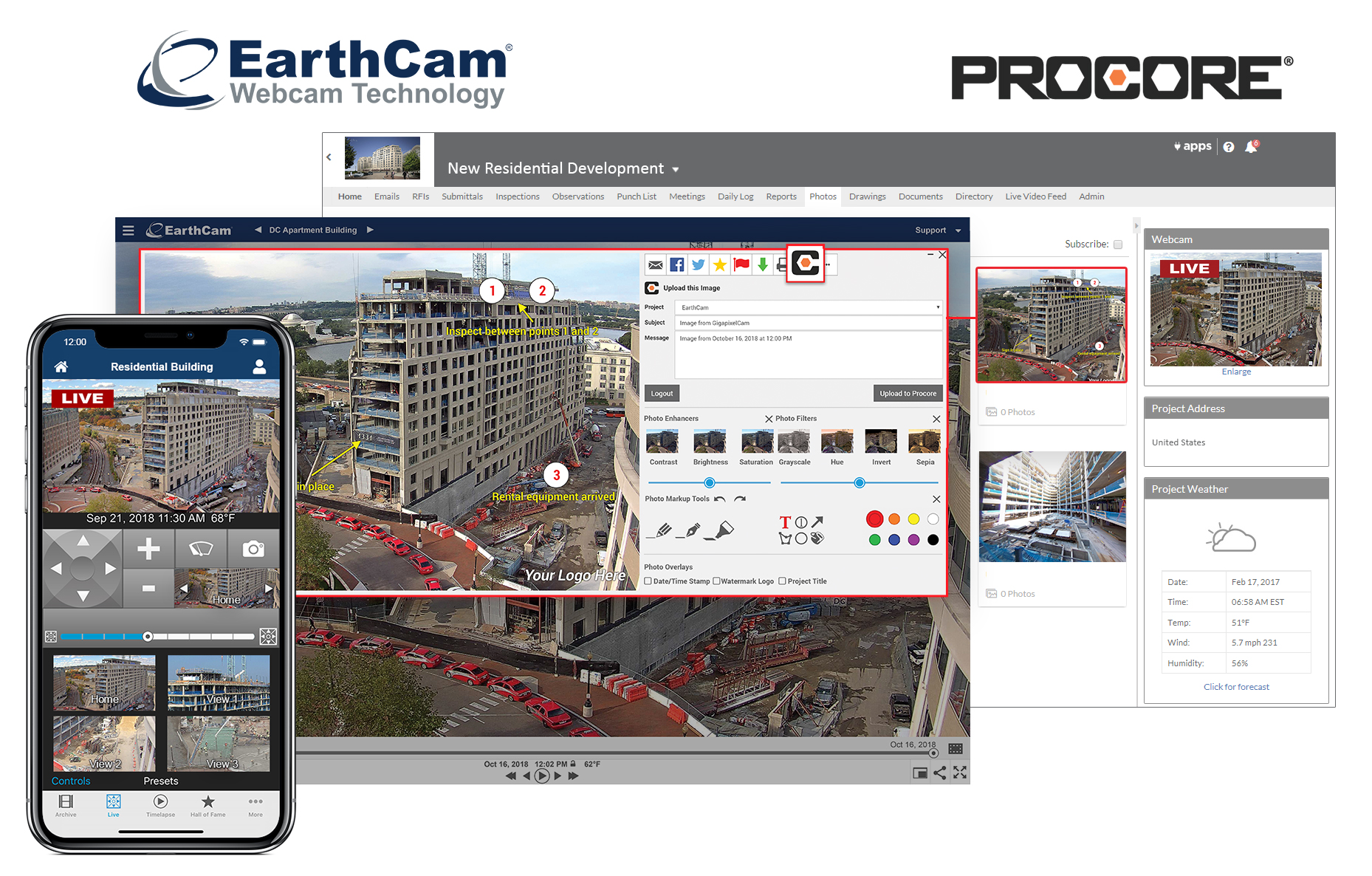
Task: Redo the photo markup action
Action: tap(740, 499)
